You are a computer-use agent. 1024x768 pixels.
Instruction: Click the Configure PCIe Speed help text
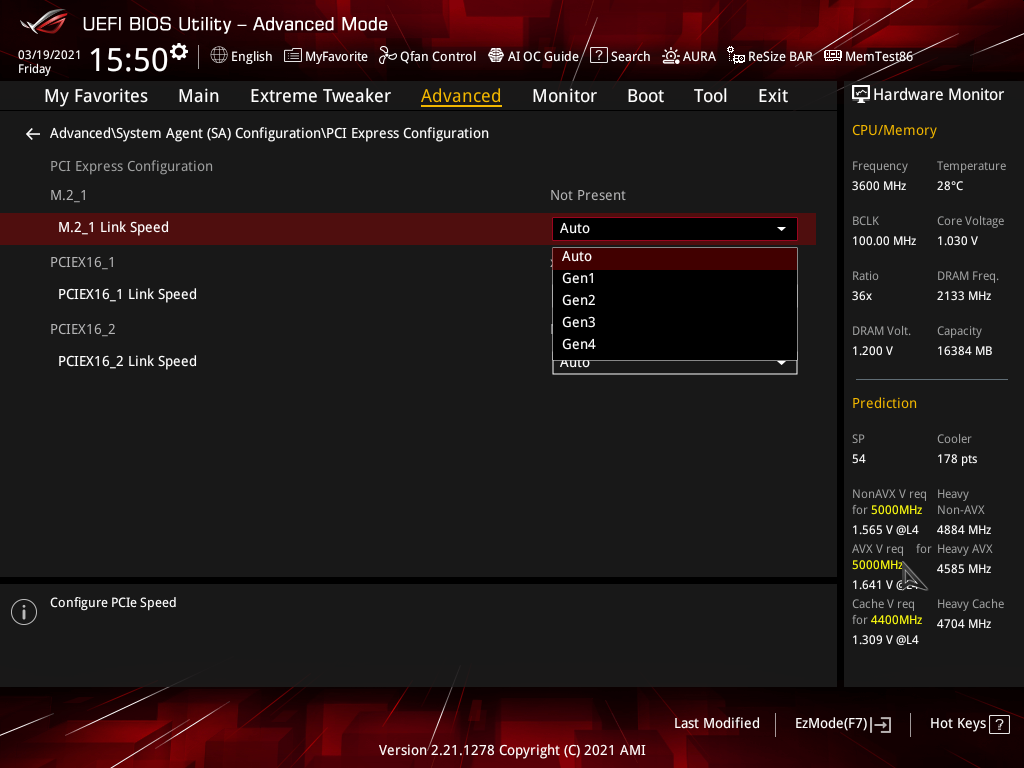point(113,603)
